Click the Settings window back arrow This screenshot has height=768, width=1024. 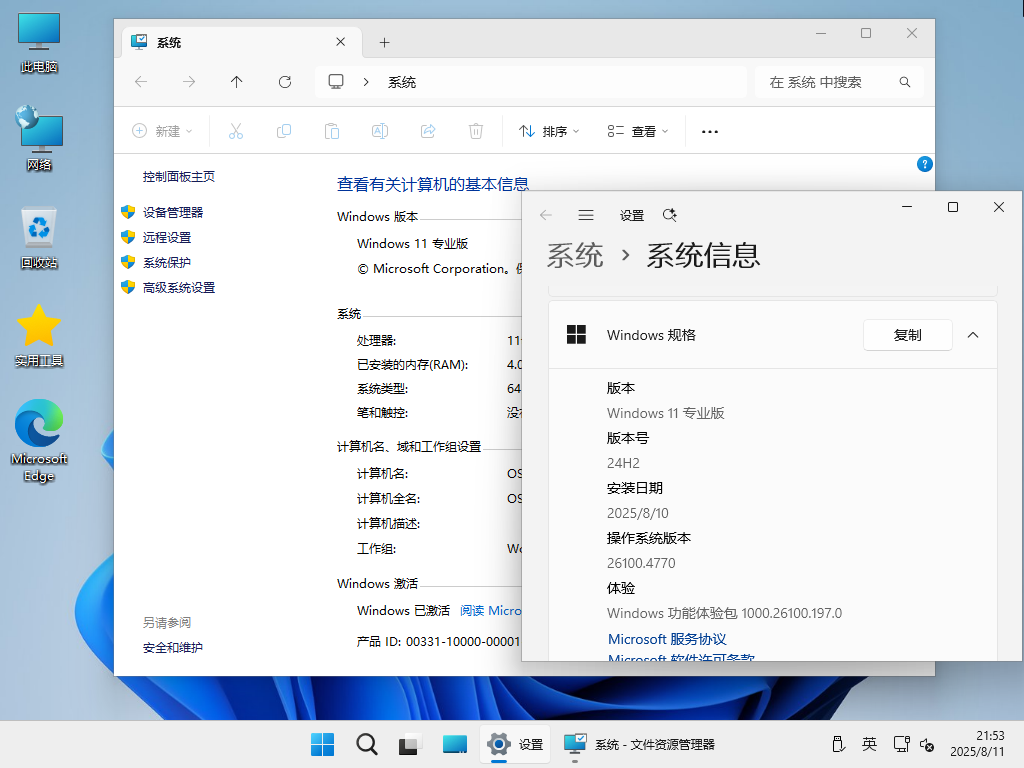tap(546, 215)
